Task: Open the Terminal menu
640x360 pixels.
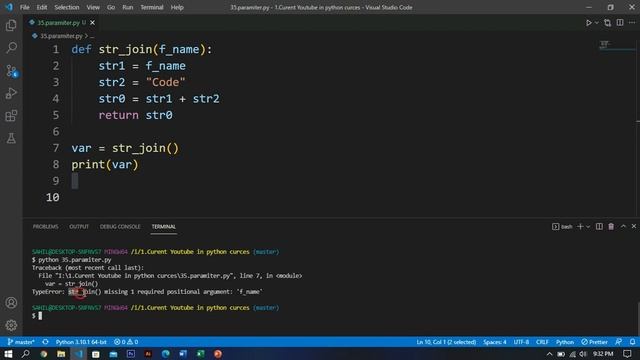Action: pyautogui.click(x=151, y=7)
